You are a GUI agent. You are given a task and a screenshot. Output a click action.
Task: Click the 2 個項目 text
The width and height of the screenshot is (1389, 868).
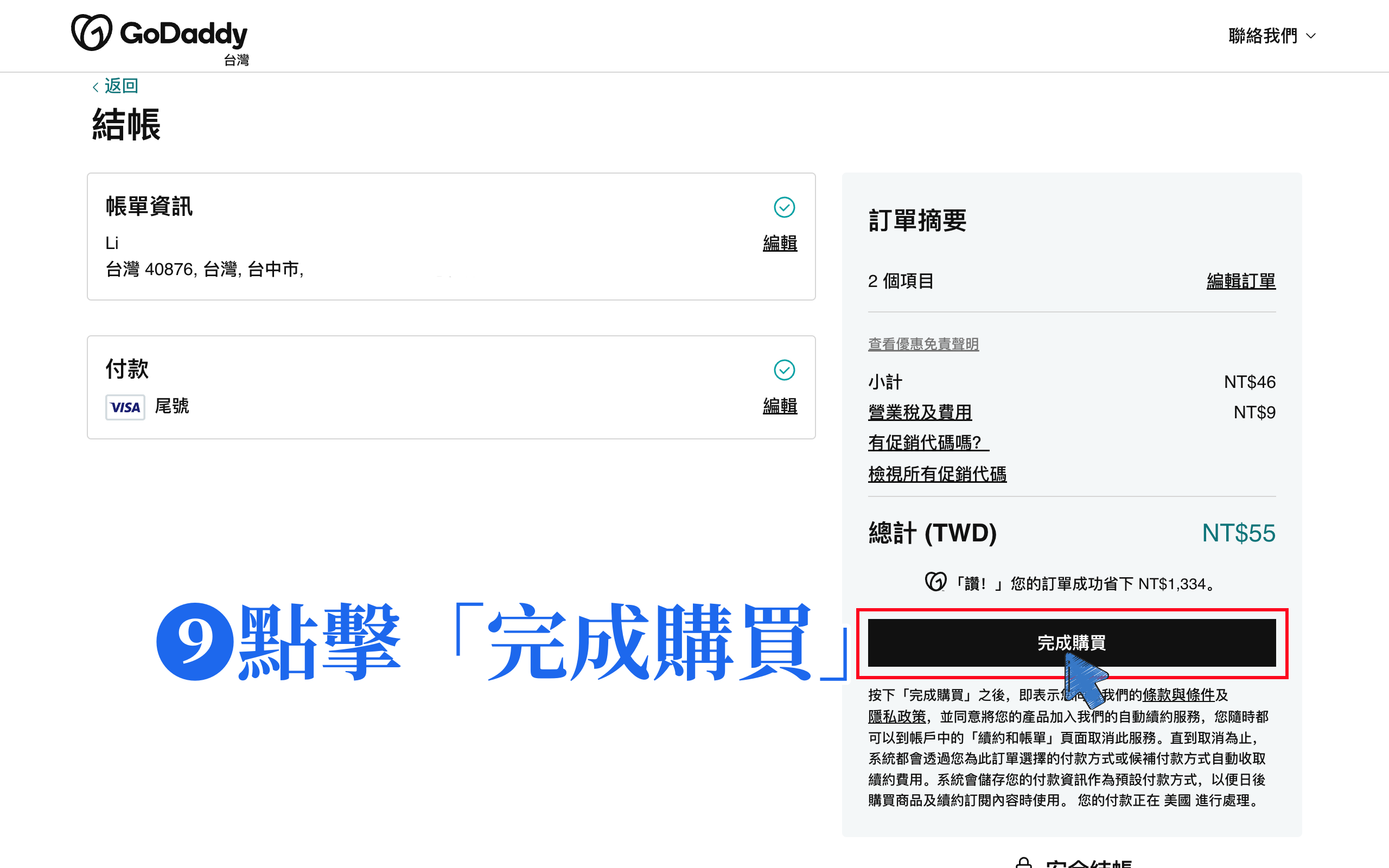[901, 282]
